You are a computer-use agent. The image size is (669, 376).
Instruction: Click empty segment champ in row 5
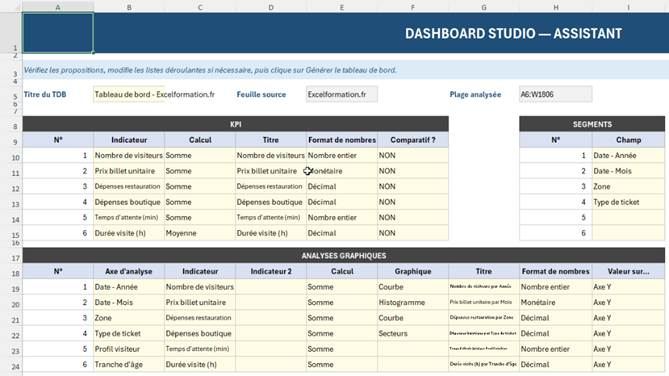(x=628, y=218)
